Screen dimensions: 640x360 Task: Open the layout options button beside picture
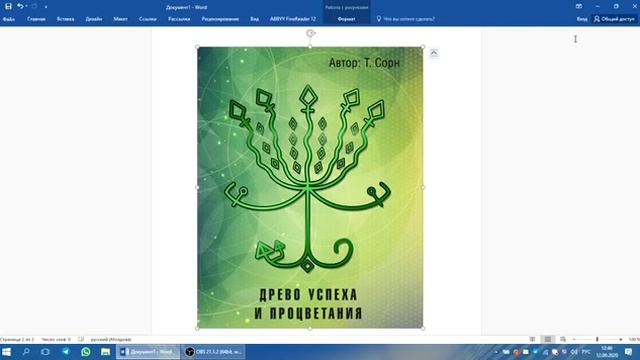pyautogui.click(x=434, y=53)
